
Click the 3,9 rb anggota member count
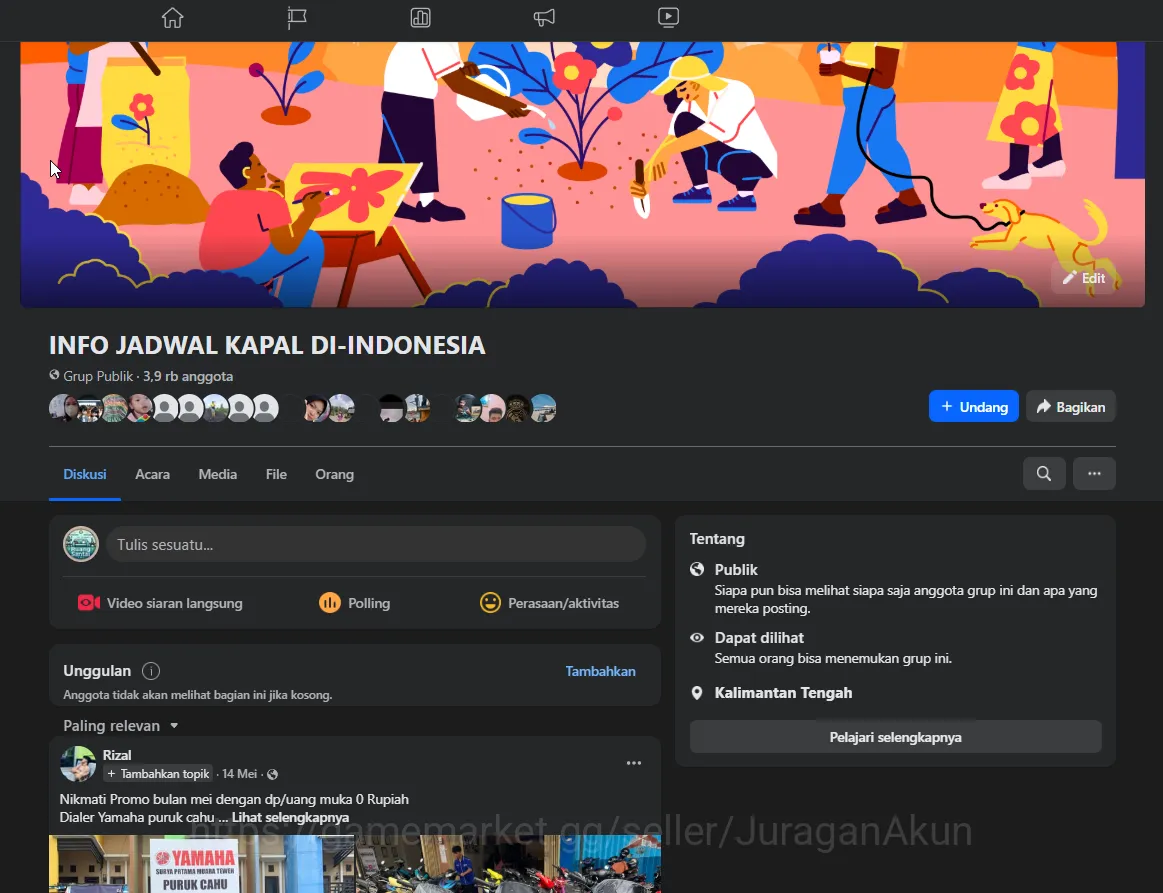188,376
